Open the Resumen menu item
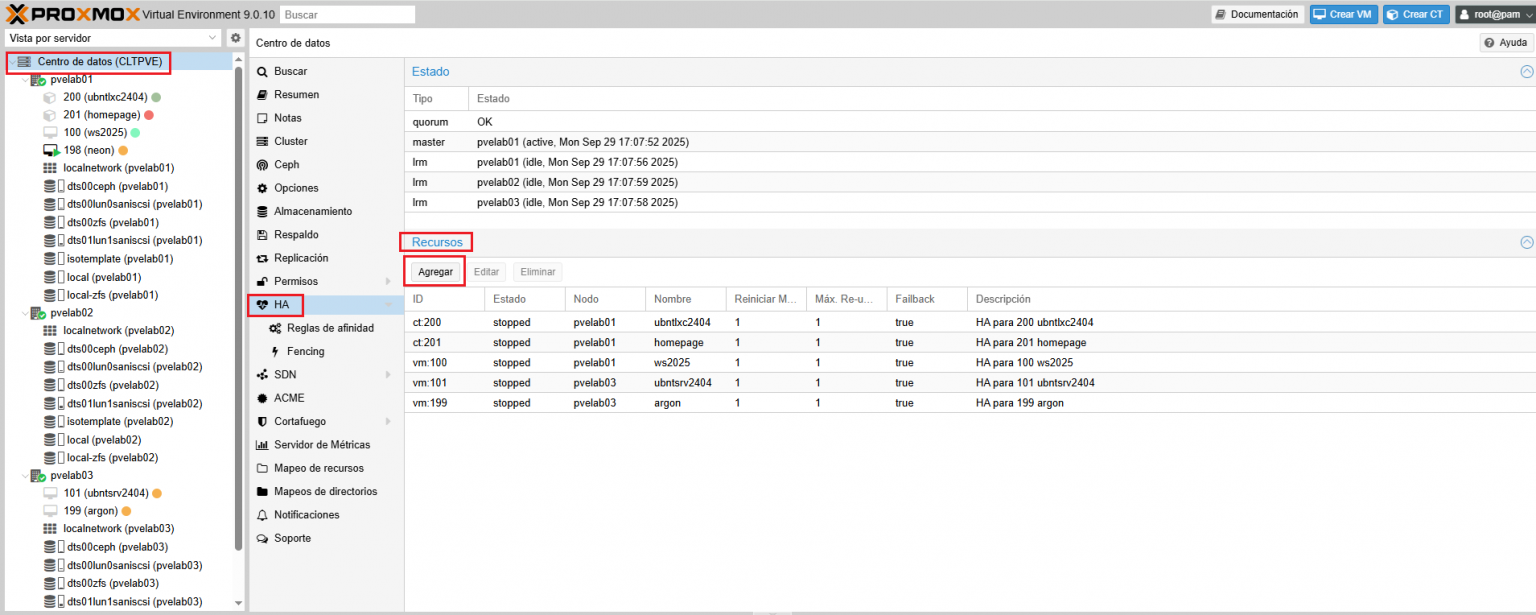 [326, 95]
